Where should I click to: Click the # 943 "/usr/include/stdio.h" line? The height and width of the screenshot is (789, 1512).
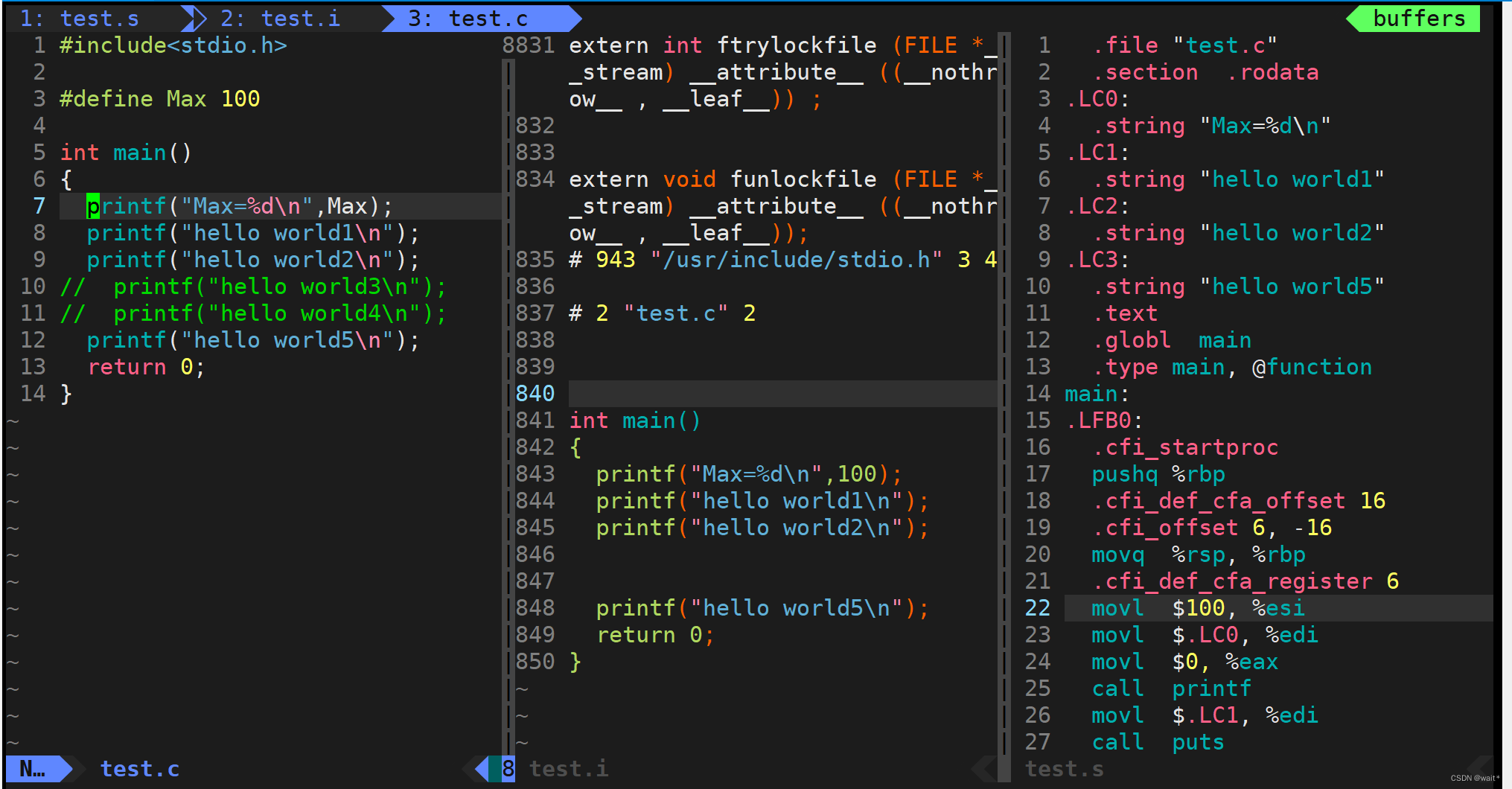click(782, 260)
